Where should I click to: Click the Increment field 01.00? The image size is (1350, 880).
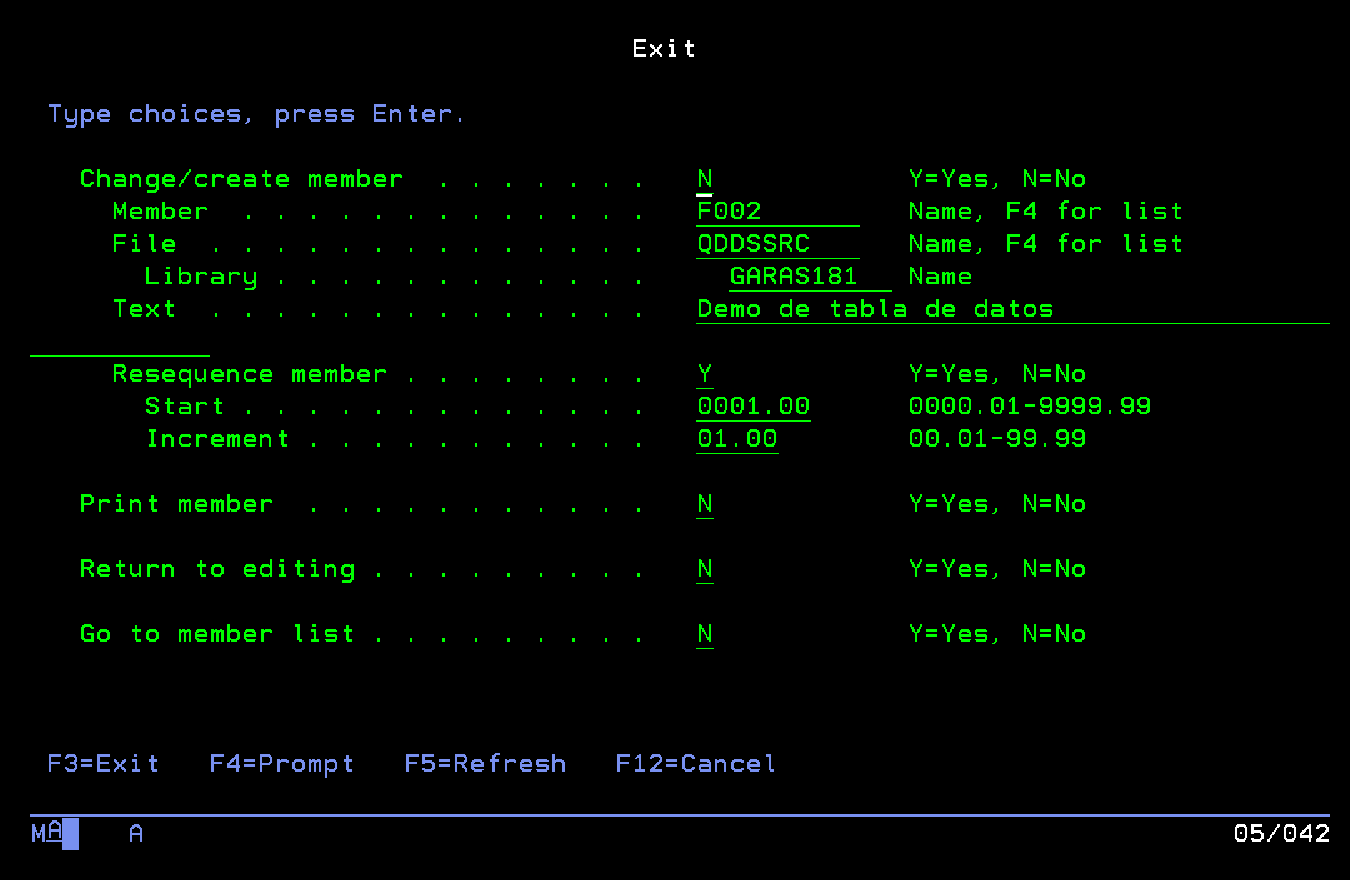click(737, 439)
